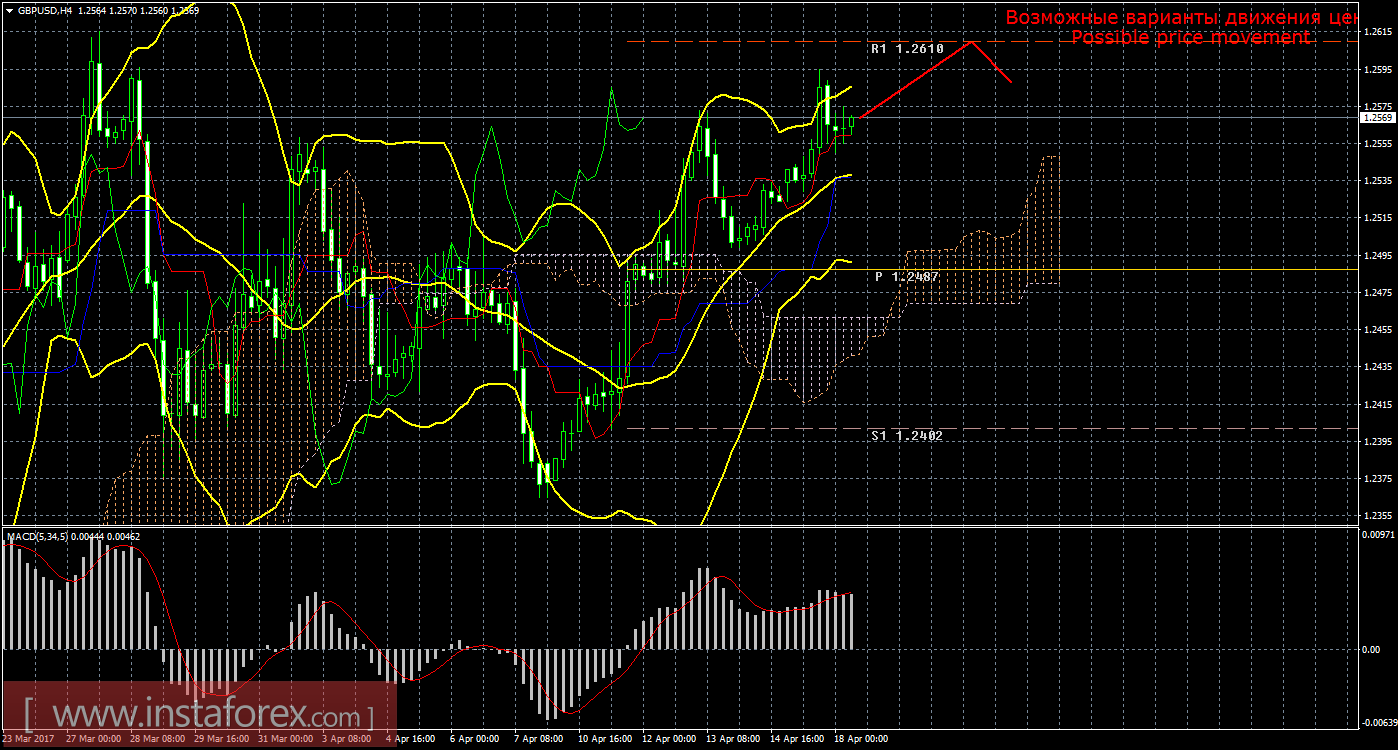Image resolution: width=1398 pixels, height=750 pixels.
Task: Click the 1.2535 price axis value
Action: pyautogui.click(x=1377, y=181)
